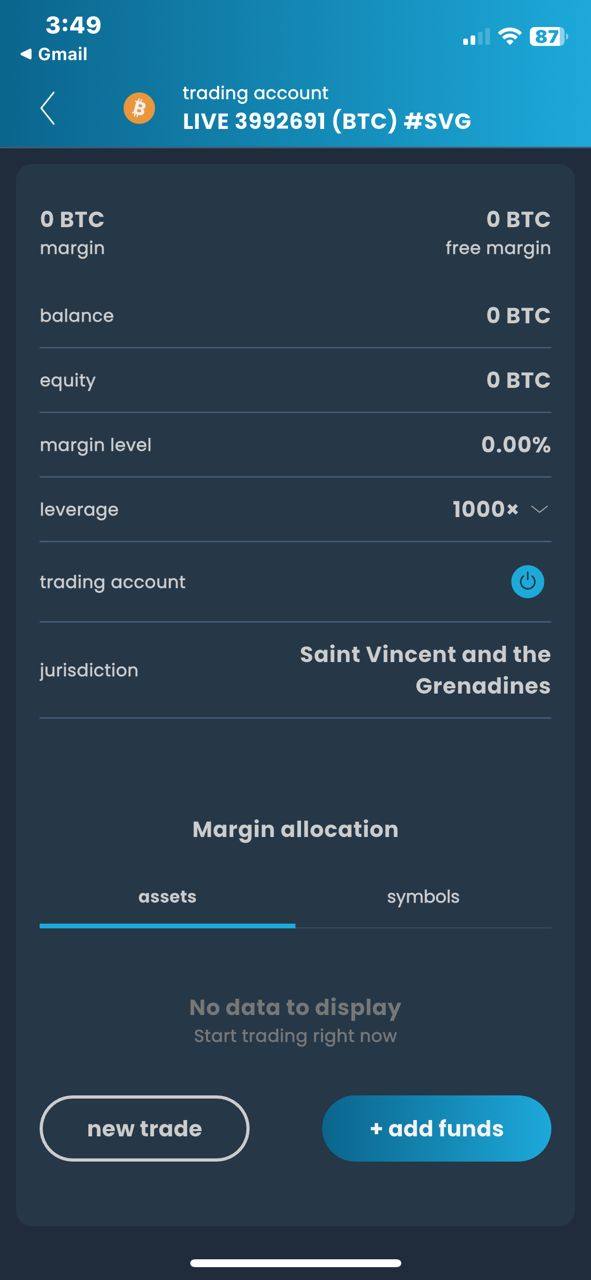Expand the leverage 1000× dropdown chevron
The image size is (591, 1280).
[x=539, y=510]
